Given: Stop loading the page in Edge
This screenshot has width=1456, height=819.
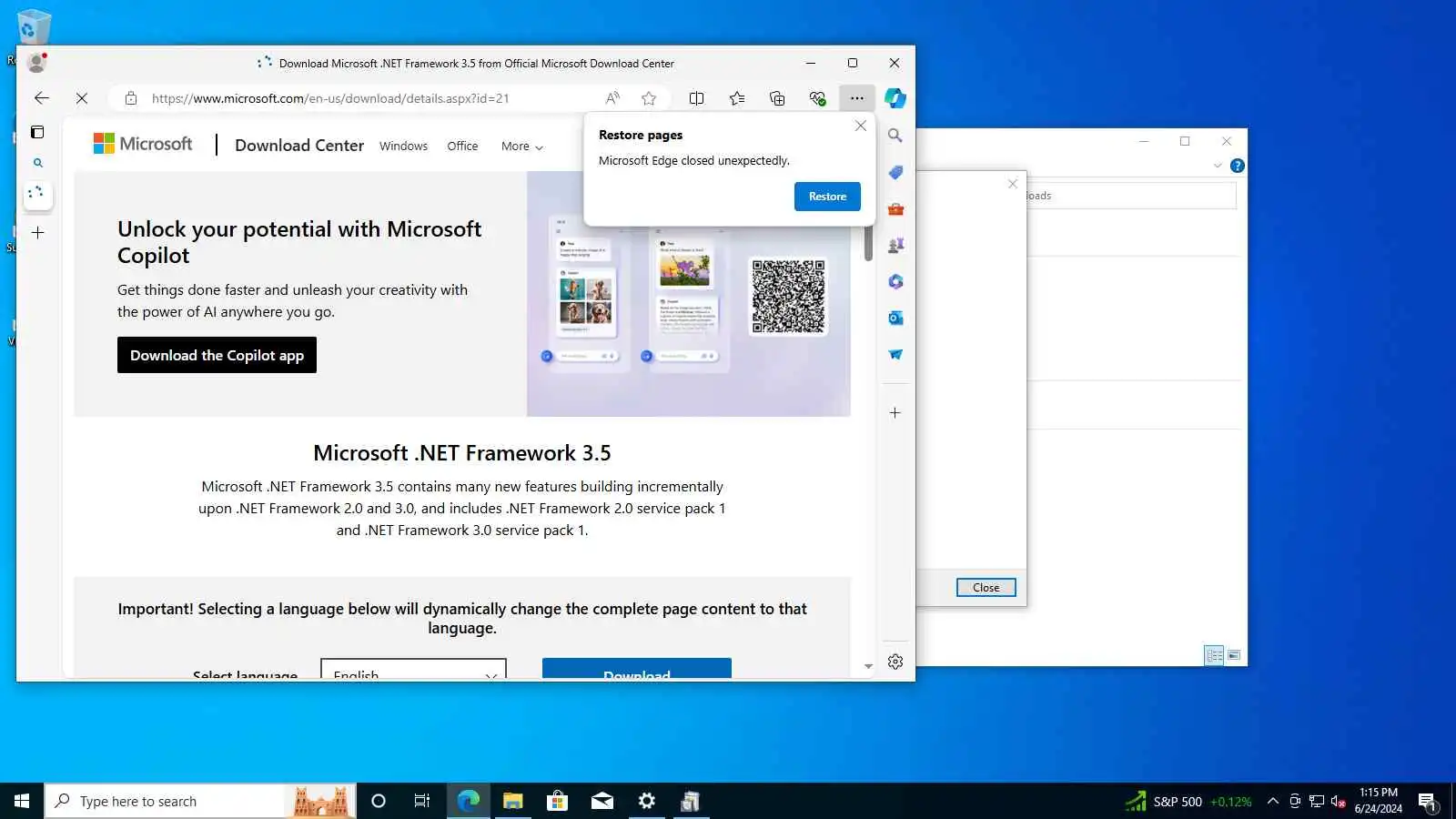Looking at the screenshot, I should (x=82, y=98).
